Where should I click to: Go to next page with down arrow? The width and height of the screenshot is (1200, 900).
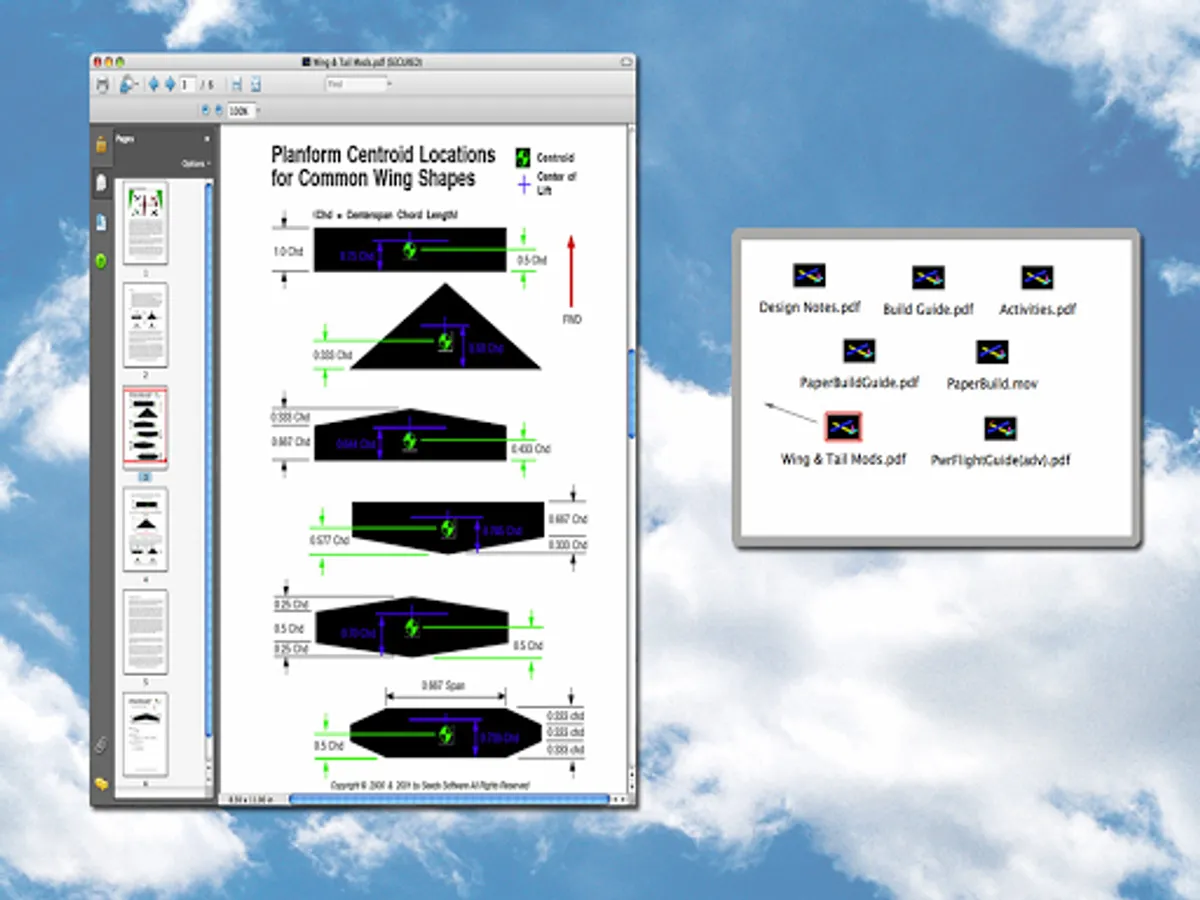(170, 85)
